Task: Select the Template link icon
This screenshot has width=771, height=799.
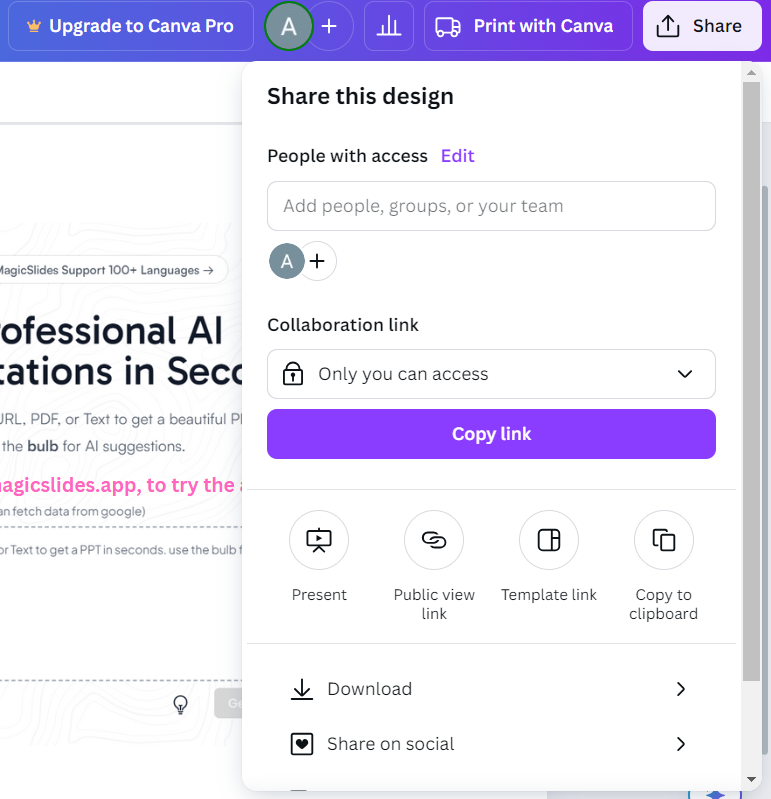Action: (x=548, y=541)
